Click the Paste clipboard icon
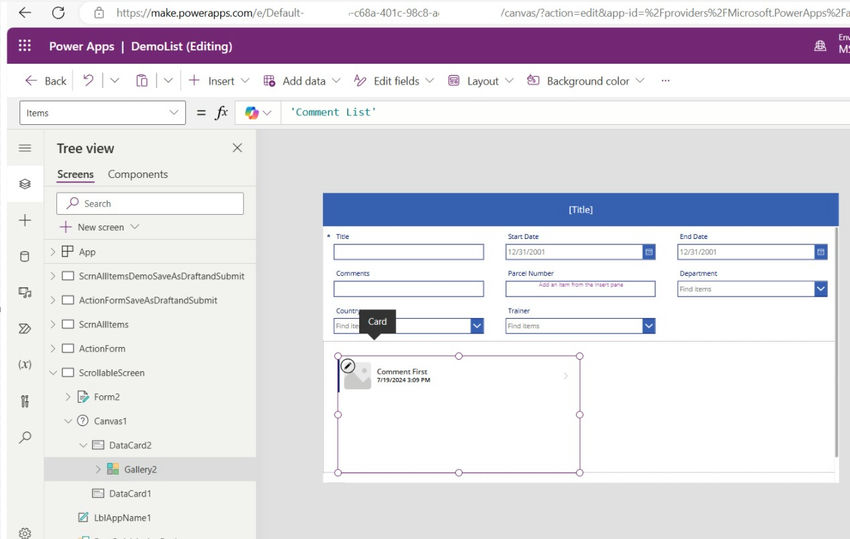This screenshot has width=850, height=539. [x=141, y=81]
